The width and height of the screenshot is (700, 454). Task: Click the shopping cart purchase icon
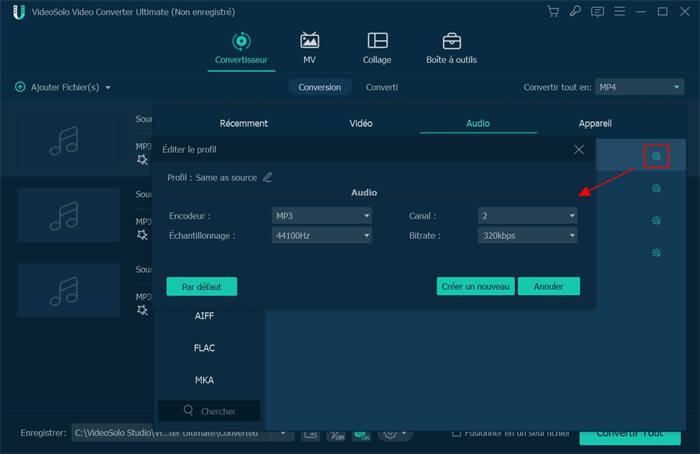pyautogui.click(x=553, y=12)
